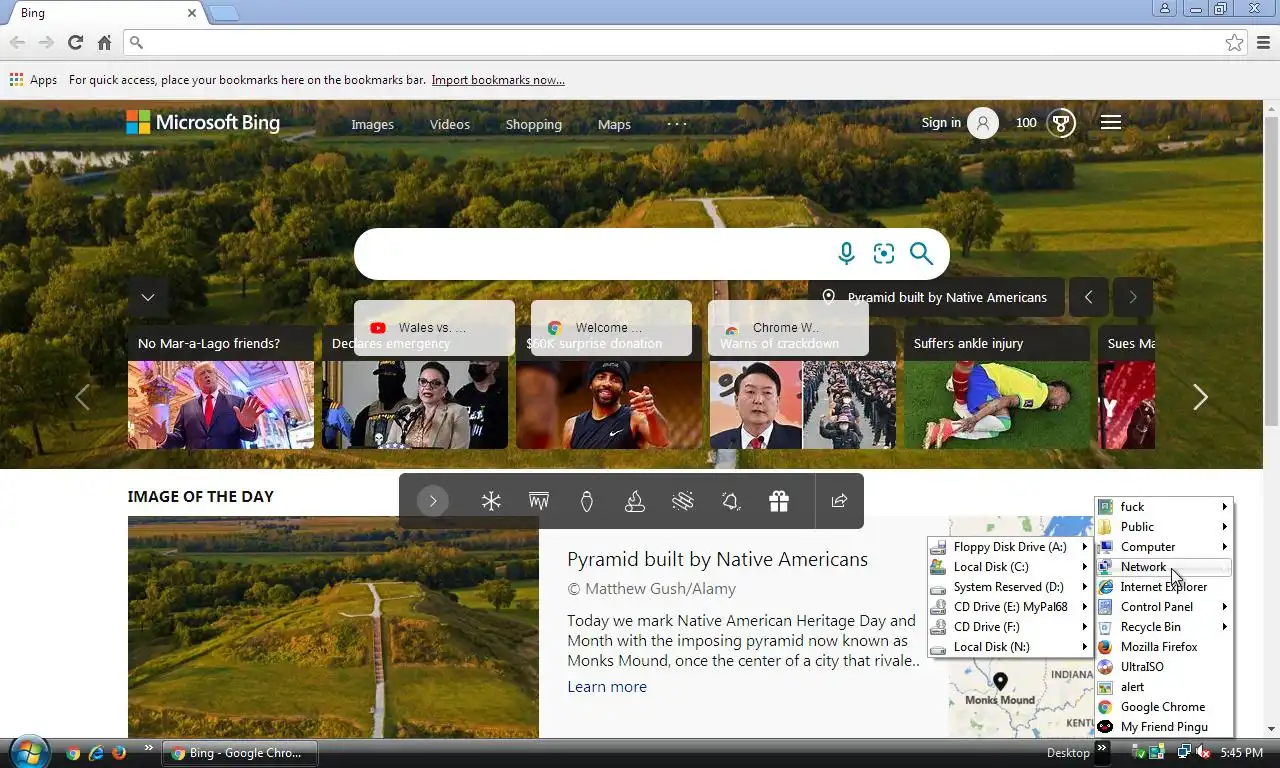Screen dimensions: 1280x768
Task: Click the Bing - Google Chrome taskbar button
Action: (241, 753)
